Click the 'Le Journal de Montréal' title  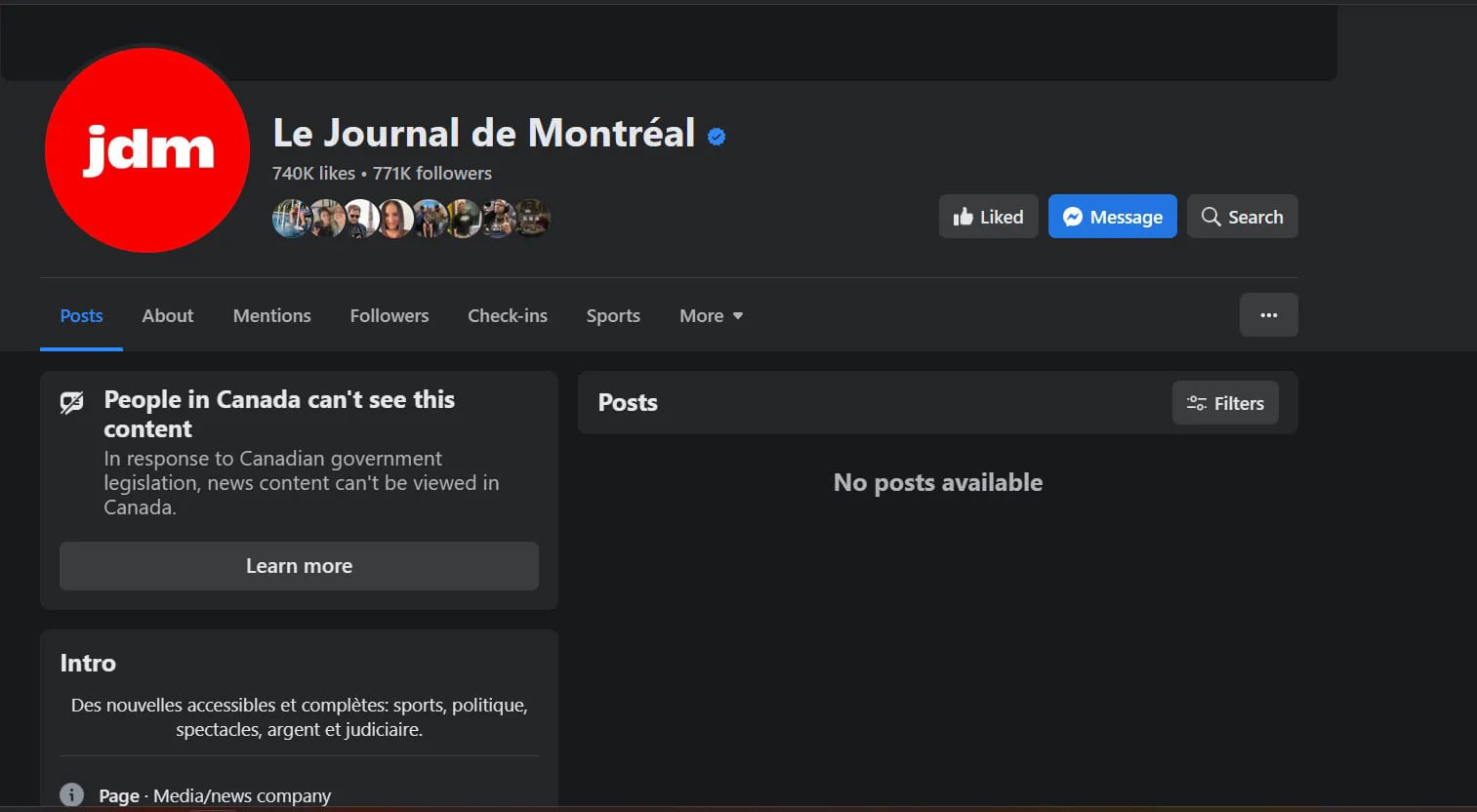click(484, 134)
